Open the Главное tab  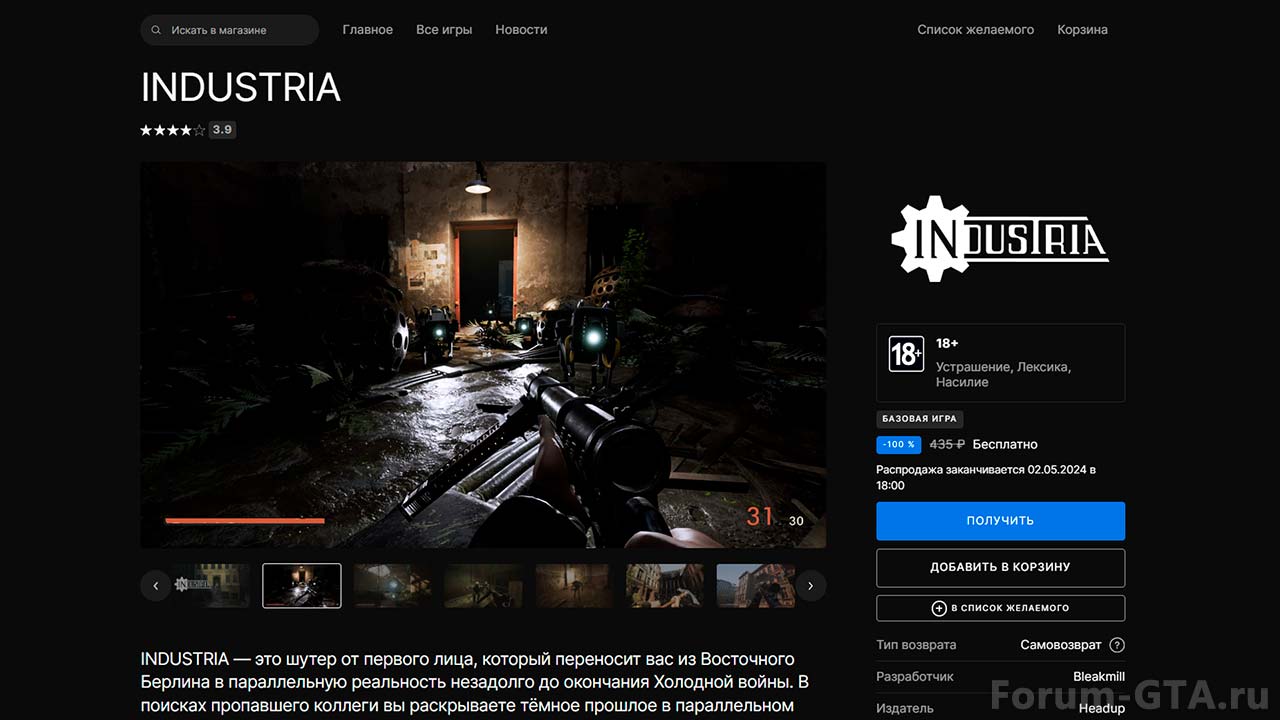[368, 30]
